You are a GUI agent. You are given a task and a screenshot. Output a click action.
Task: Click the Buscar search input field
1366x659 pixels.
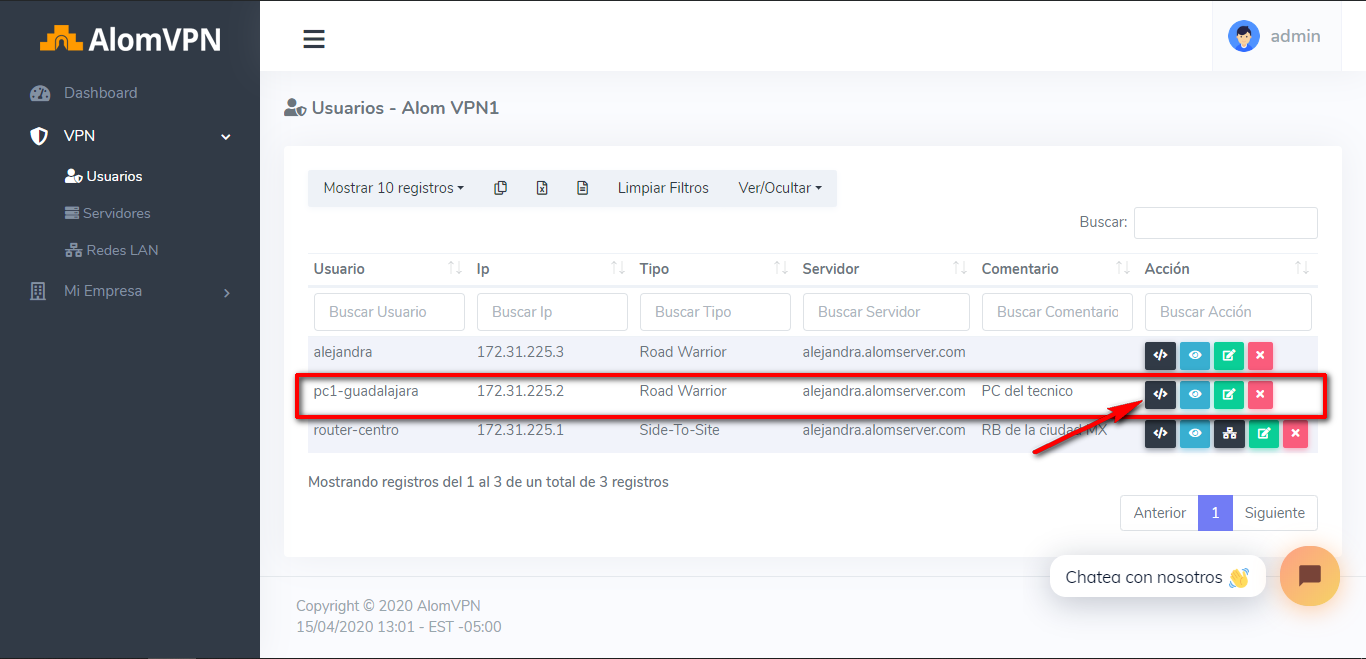pos(1225,223)
